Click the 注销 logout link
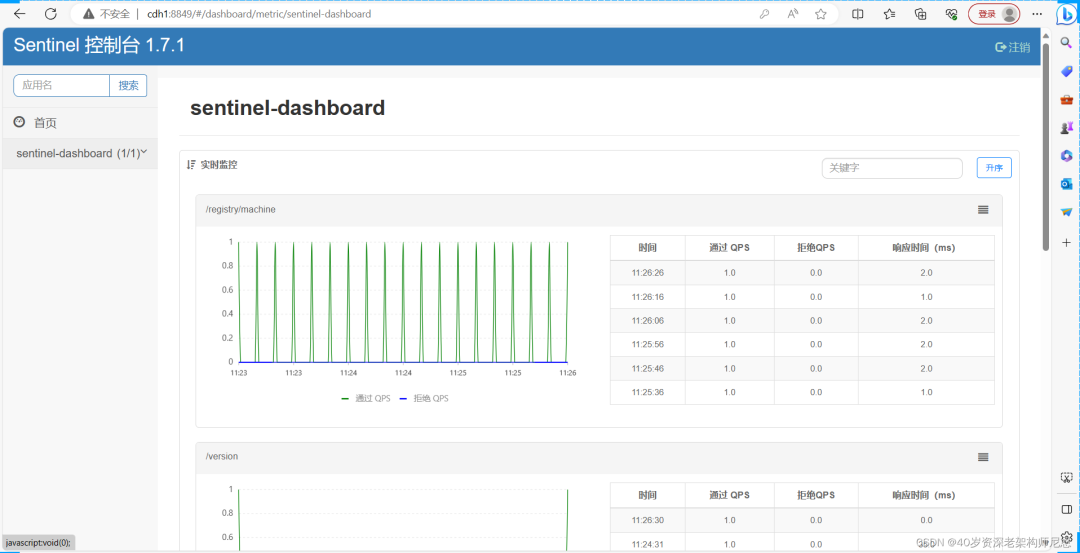 click(x=1013, y=47)
